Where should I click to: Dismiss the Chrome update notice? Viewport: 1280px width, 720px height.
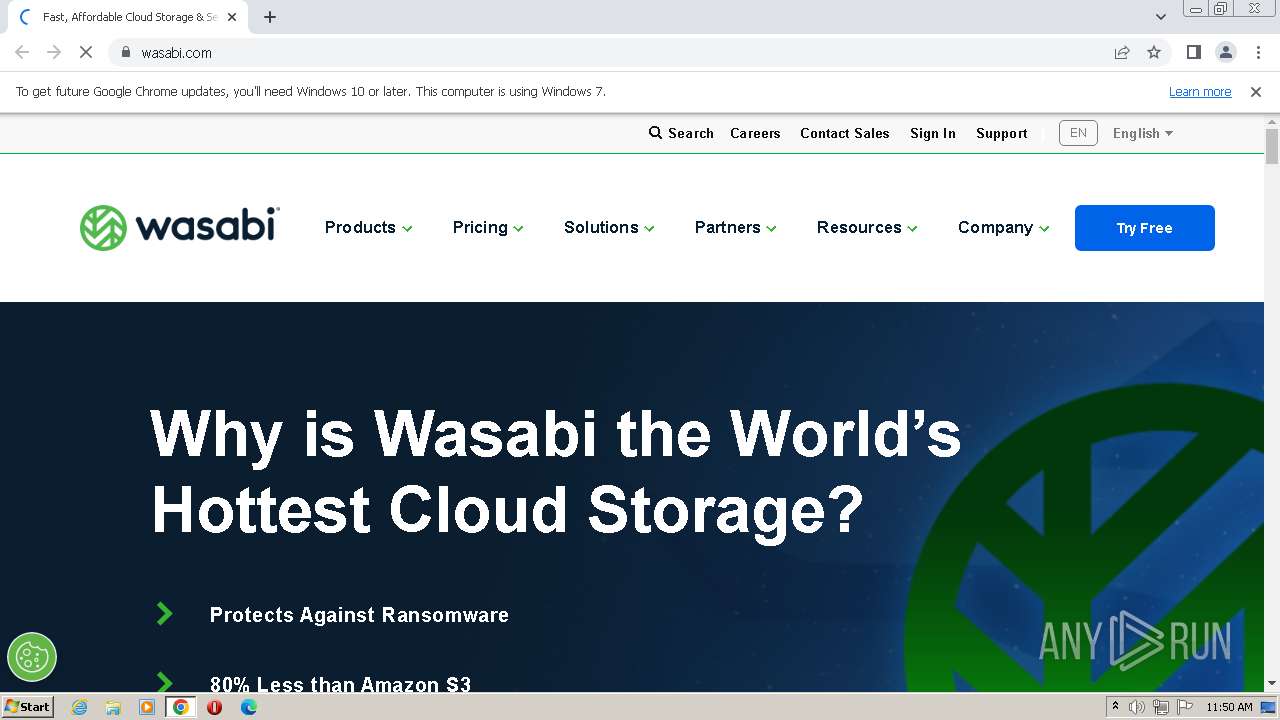pos(1256,91)
